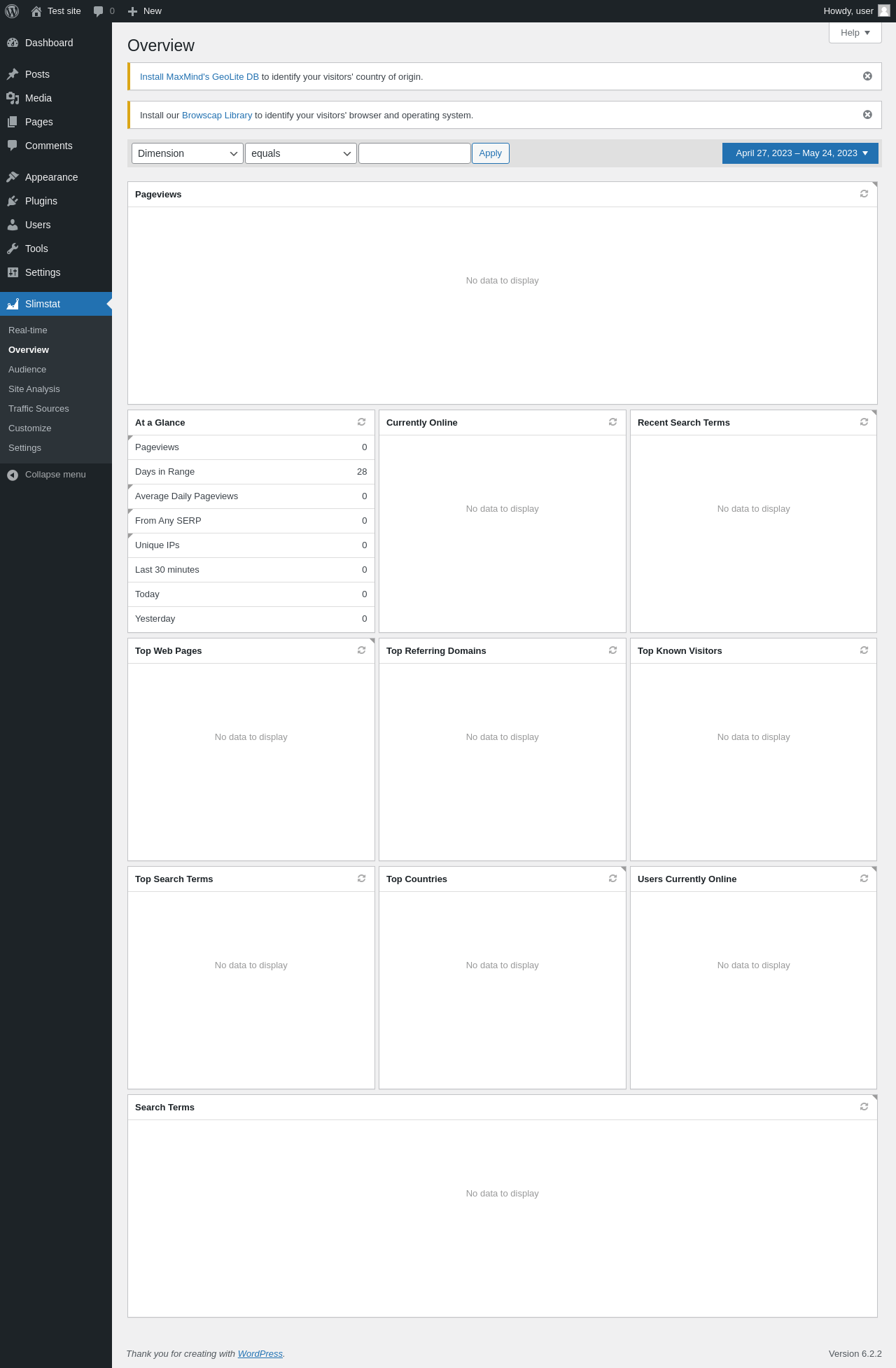The width and height of the screenshot is (896, 1368).
Task: Refresh the At a Glance widget
Action: (361, 422)
